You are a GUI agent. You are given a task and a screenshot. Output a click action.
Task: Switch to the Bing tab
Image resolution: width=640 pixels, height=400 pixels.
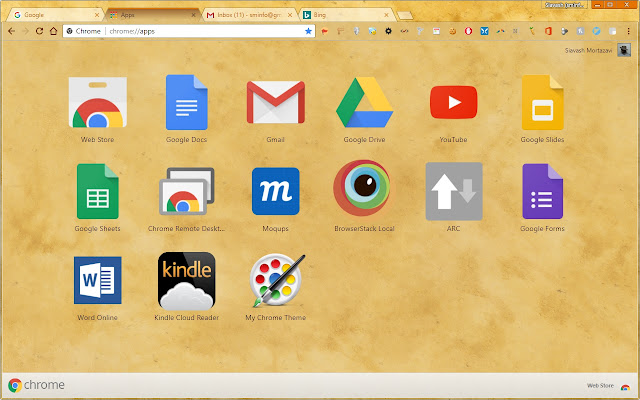345,15
